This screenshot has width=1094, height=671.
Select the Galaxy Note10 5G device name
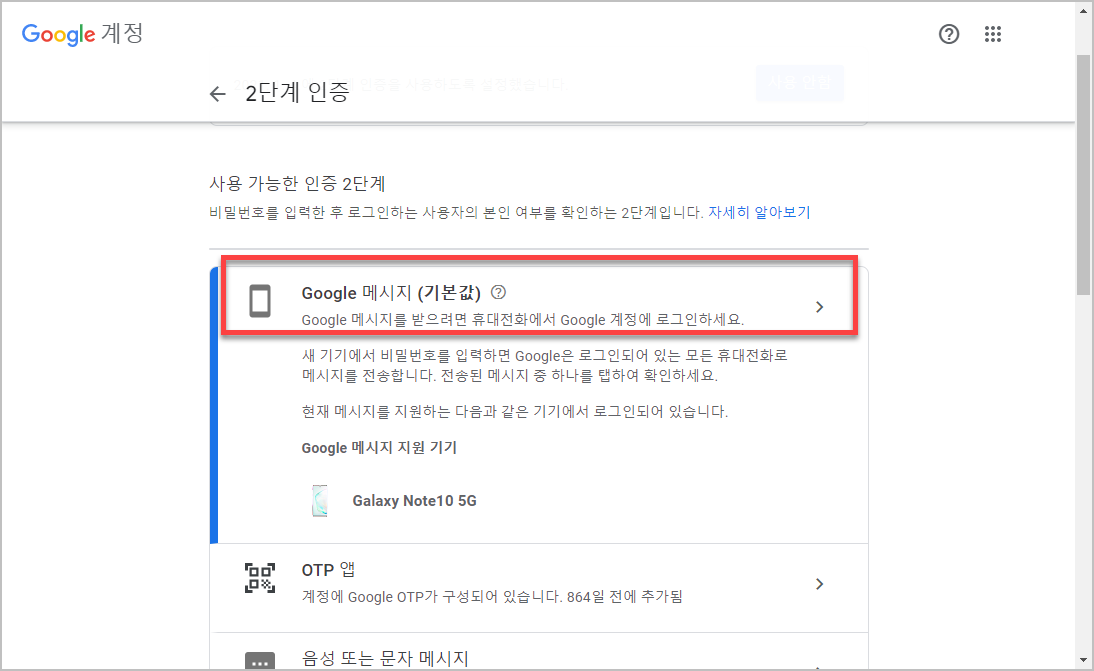coord(414,501)
